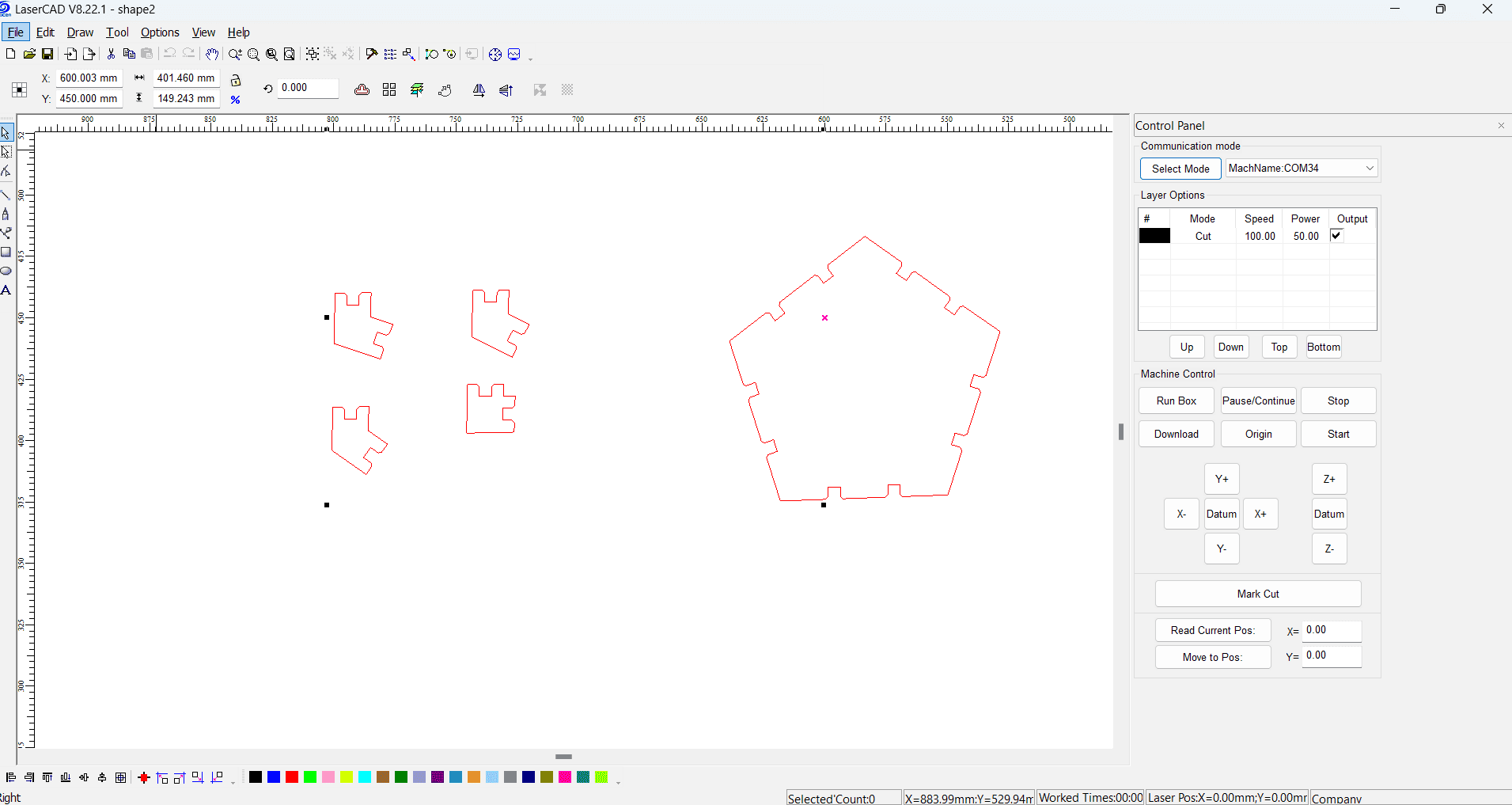Select the Line drawing tool
Viewport: 1512px width, 805px height.
(x=6, y=195)
